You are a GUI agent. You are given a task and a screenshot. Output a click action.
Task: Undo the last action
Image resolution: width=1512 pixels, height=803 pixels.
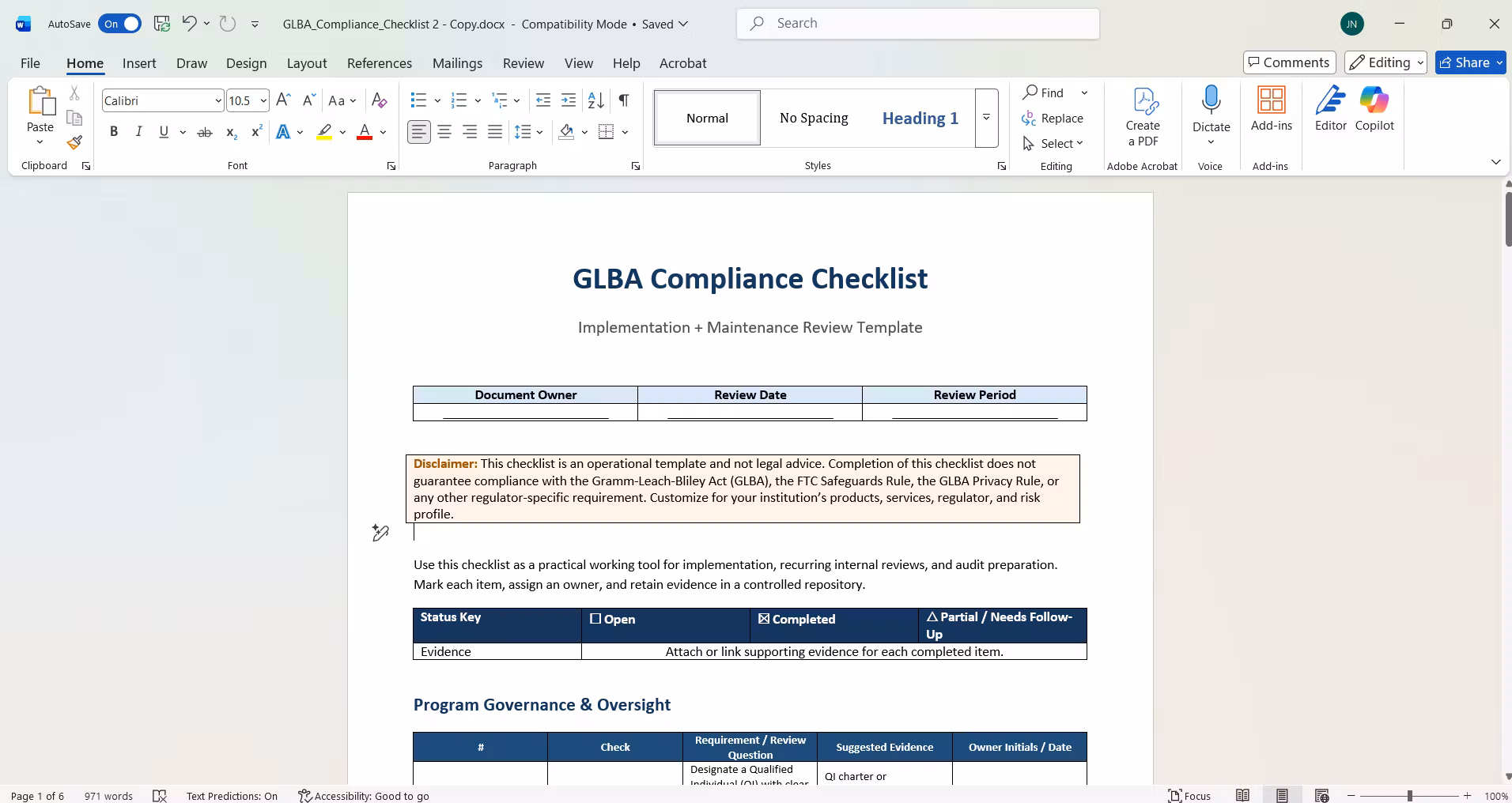189,24
